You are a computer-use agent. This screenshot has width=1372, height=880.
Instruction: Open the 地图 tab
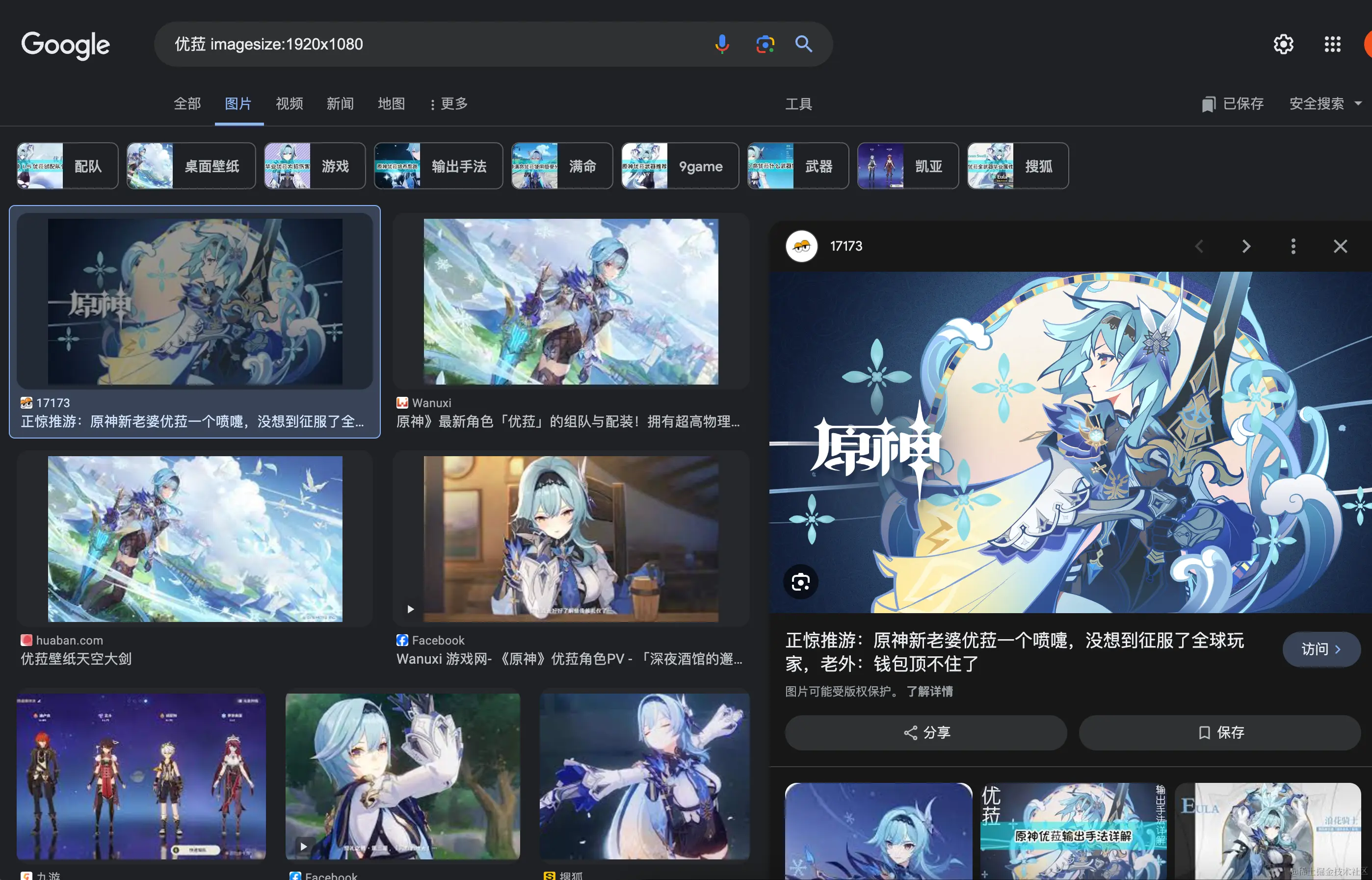(x=392, y=104)
